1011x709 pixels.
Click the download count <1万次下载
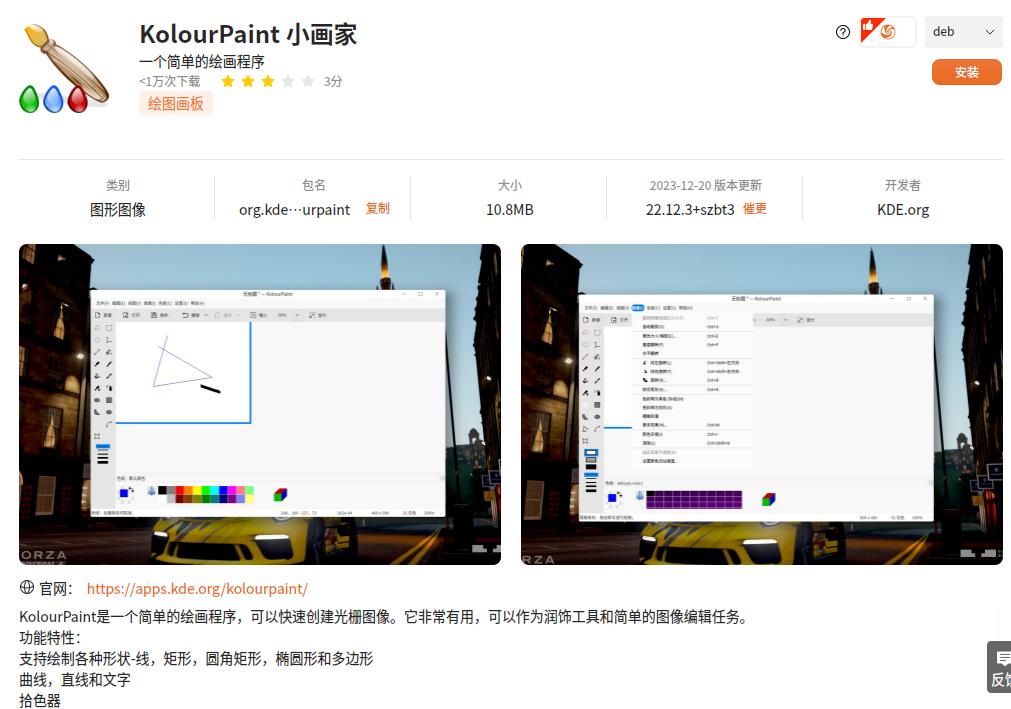point(170,81)
